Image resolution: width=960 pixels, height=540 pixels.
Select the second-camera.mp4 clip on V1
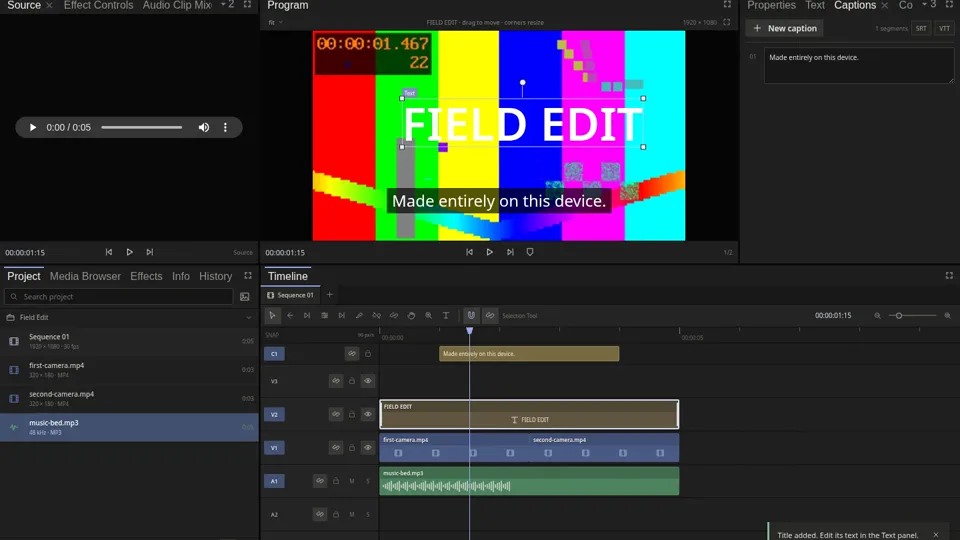pyautogui.click(x=604, y=448)
